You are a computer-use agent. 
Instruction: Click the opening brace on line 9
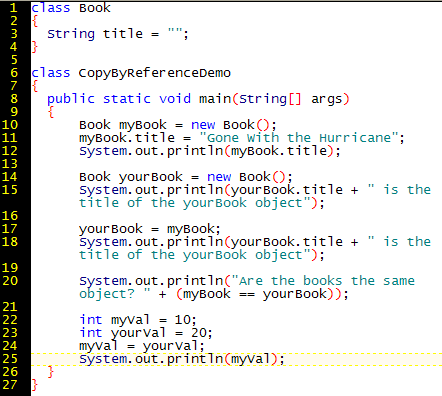click(51, 112)
